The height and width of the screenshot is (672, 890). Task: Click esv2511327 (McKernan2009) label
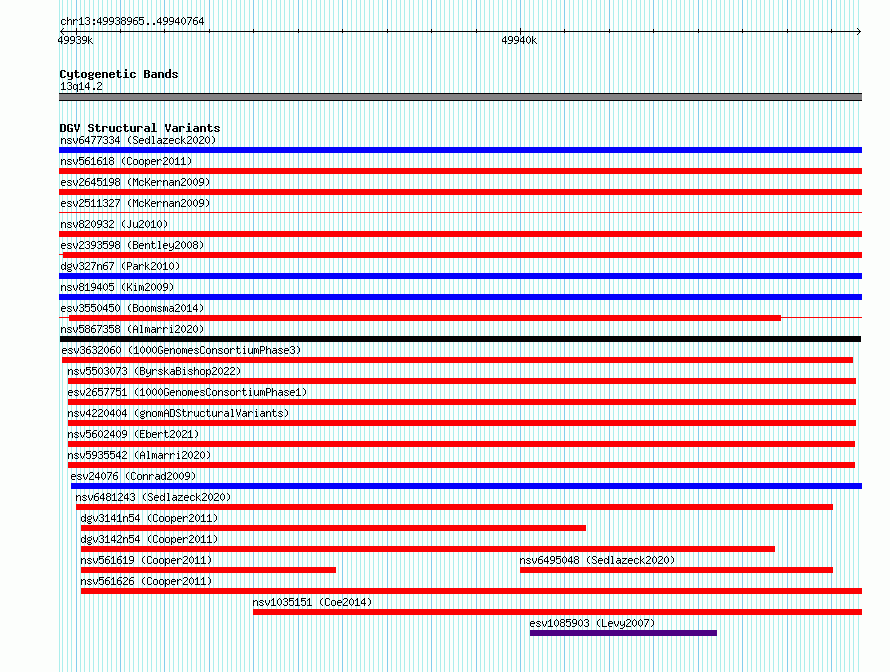(135, 203)
